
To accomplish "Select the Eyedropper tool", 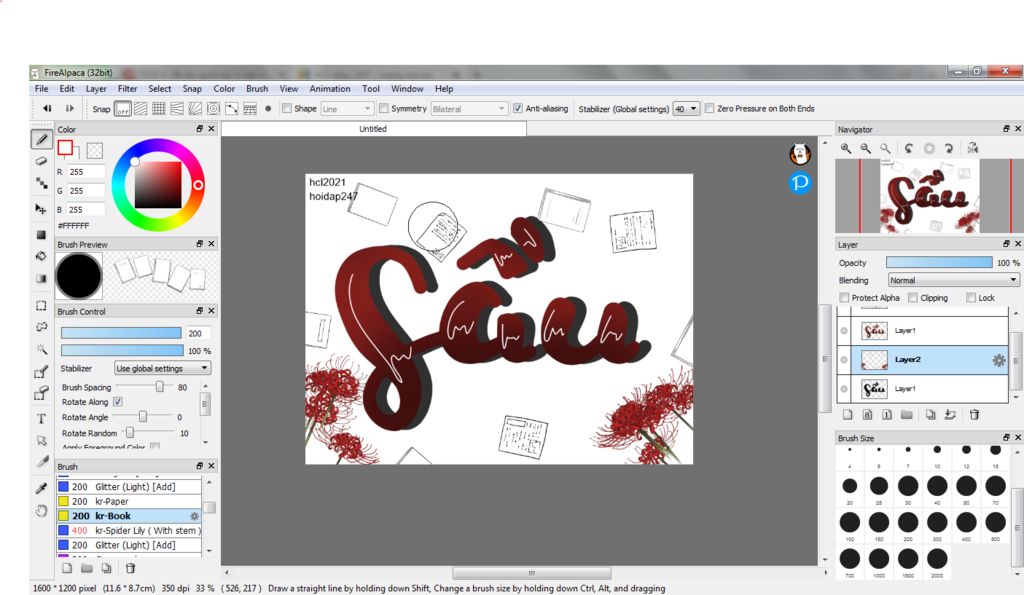I will 41,488.
